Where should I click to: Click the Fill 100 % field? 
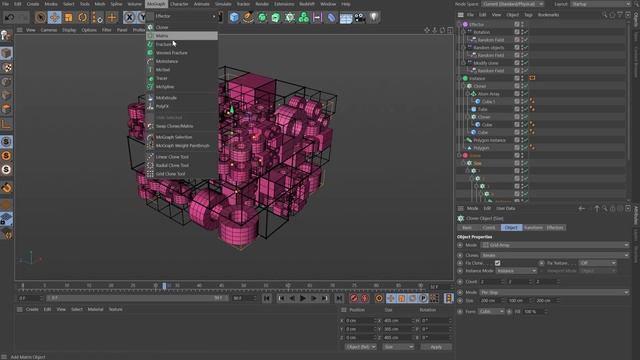click(535, 311)
